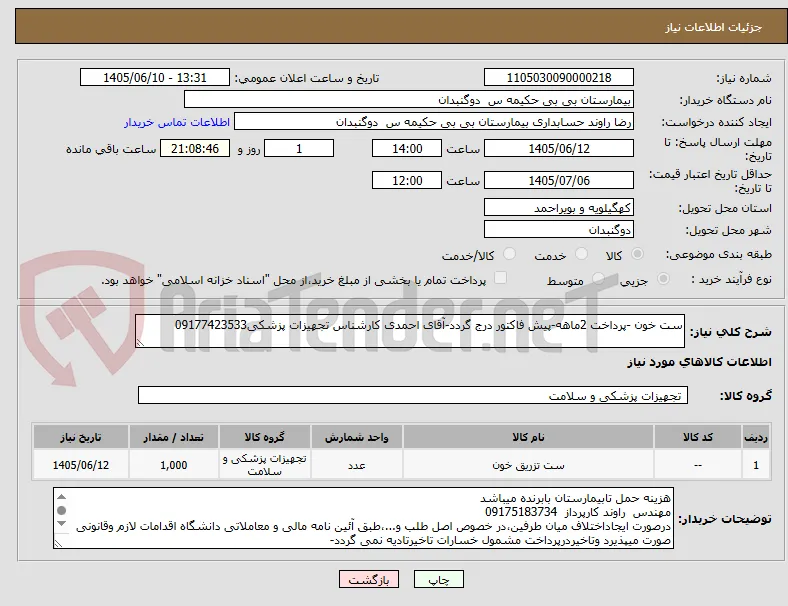This screenshot has width=788, height=606.
Task: Click the buyer notes scrollbar thumb
Action: click(61, 511)
